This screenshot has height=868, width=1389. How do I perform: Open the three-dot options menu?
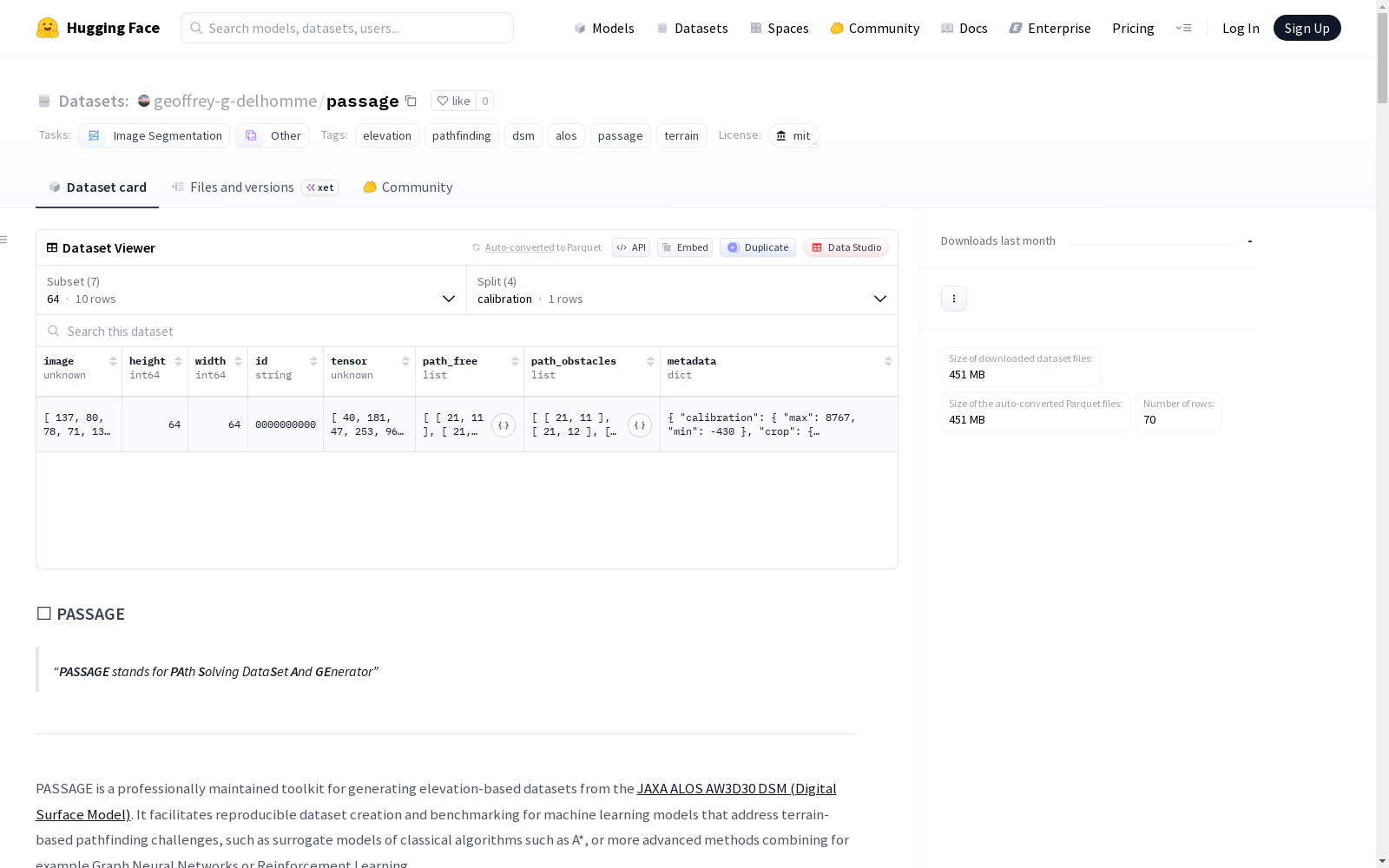954,299
